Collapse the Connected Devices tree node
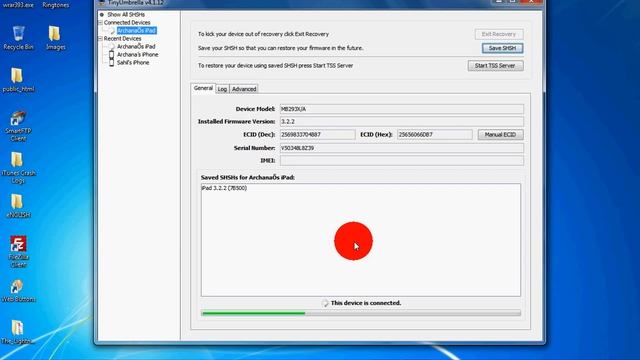This screenshot has width=640, height=360. tap(100, 22)
